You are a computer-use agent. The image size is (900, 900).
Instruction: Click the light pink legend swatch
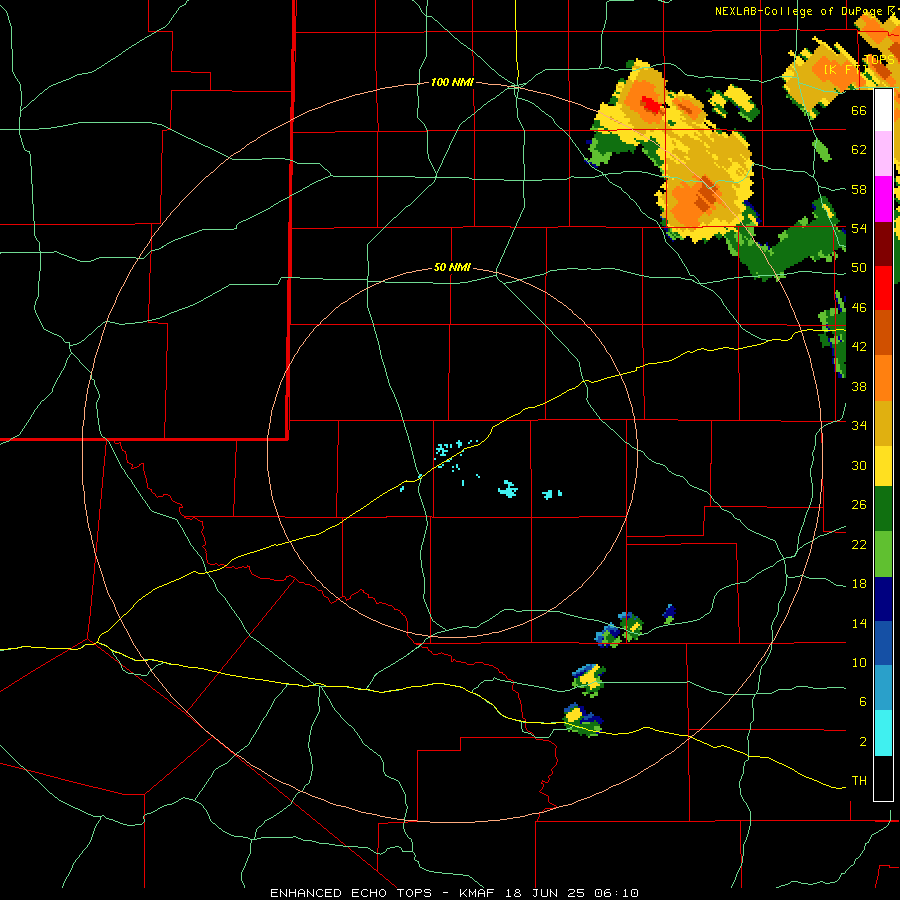coord(883,153)
